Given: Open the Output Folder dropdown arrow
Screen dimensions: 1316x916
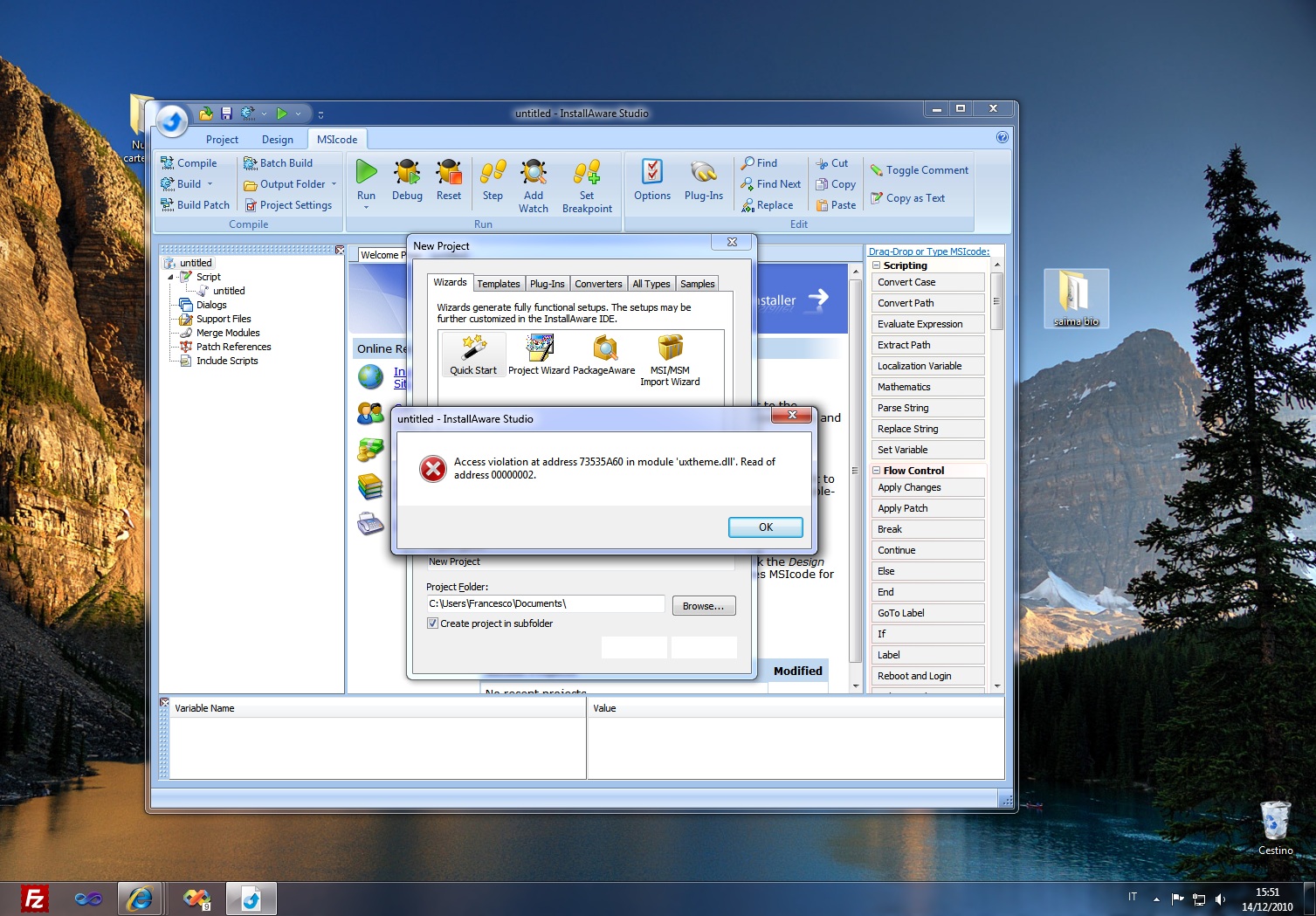Looking at the screenshot, I should pyautogui.click(x=334, y=184).
